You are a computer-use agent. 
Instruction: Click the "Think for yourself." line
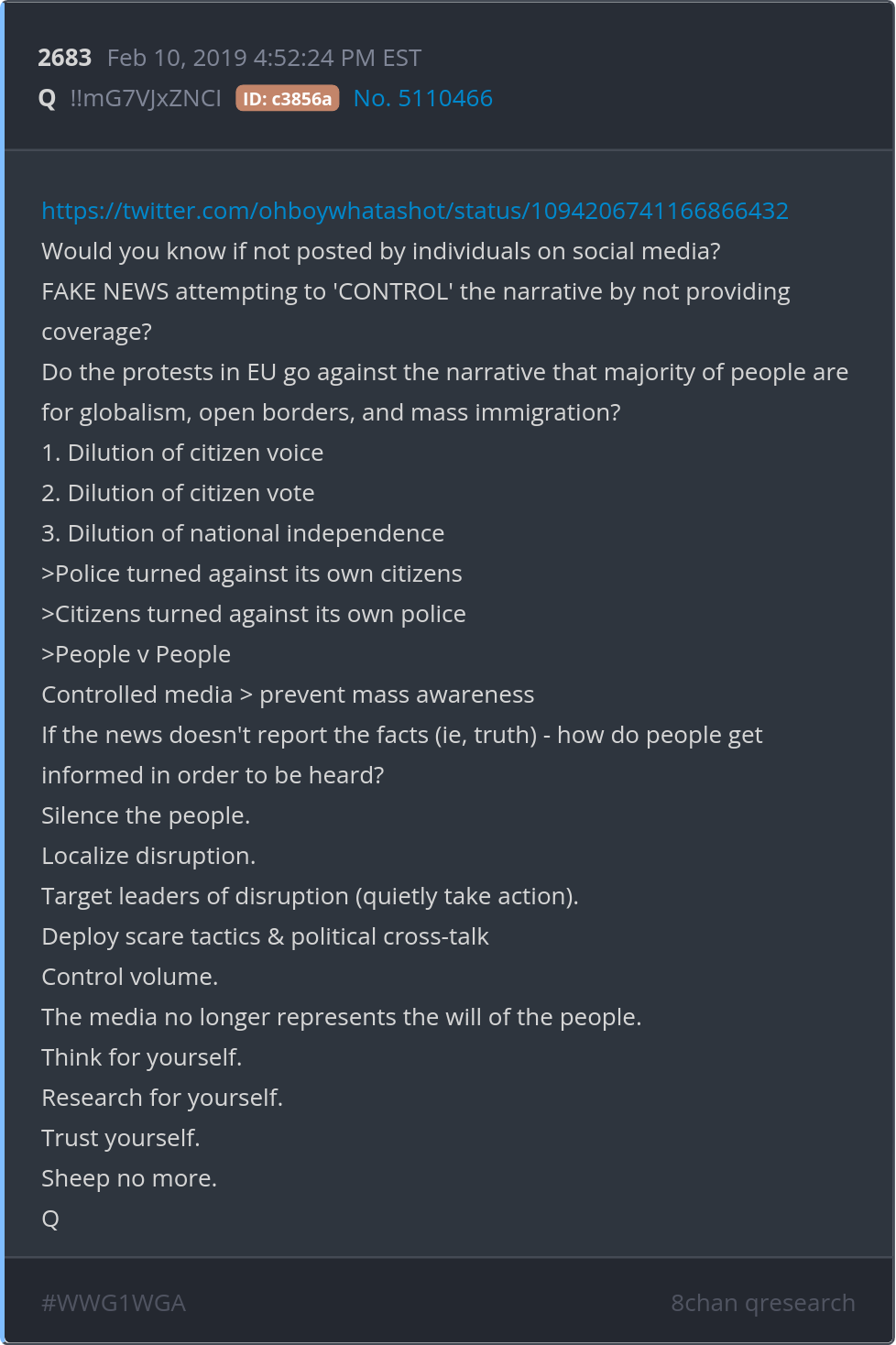[x=141, y=1057]
